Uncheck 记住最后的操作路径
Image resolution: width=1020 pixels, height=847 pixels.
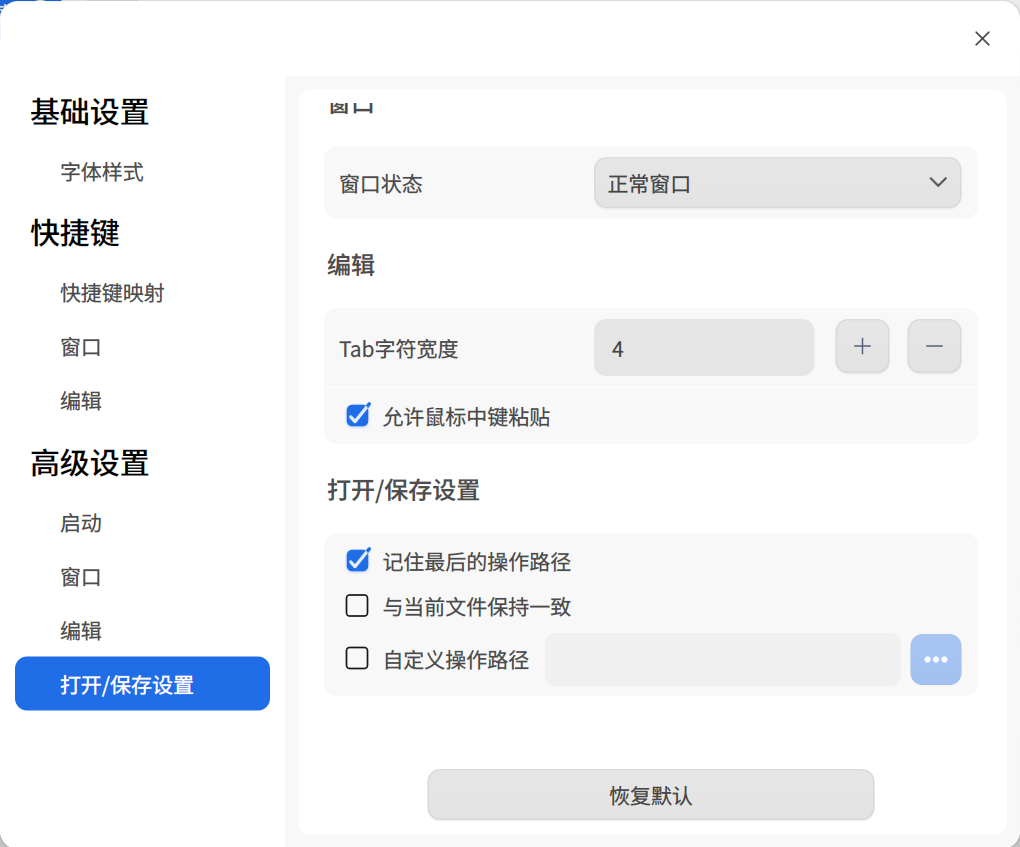pos(358,560)
